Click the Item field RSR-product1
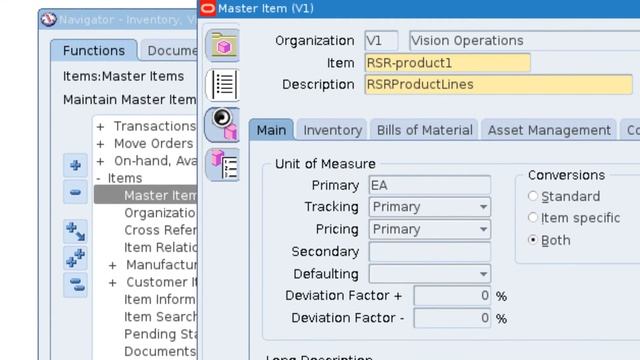 [x=447, y=63]
